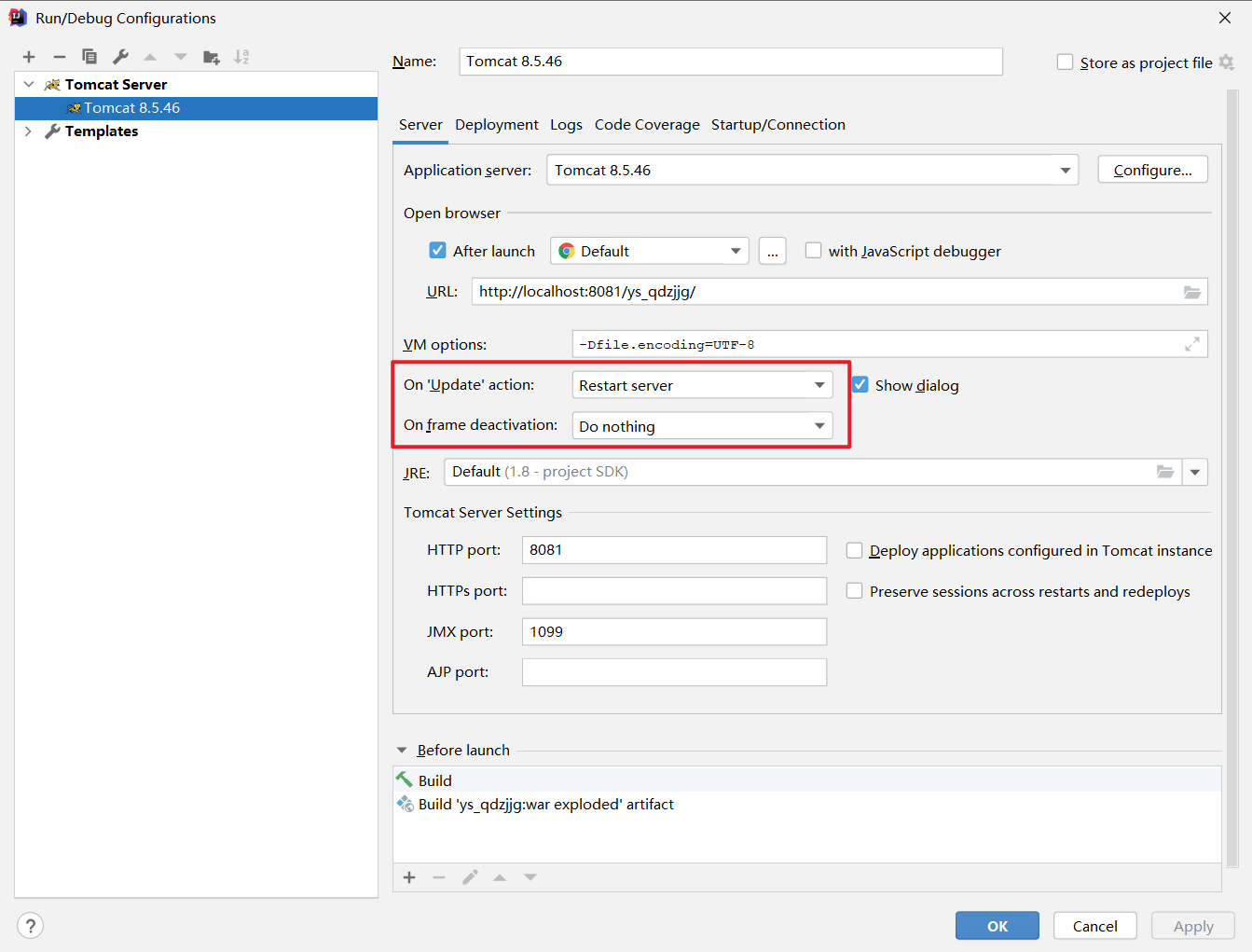Copy the selected configuration
Screen dimensions: 1252x952
click(89, 57)
